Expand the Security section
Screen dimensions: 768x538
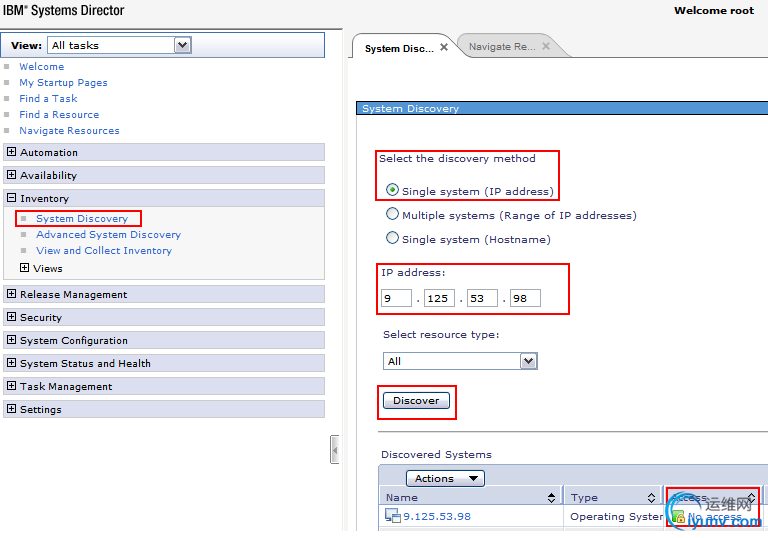pos(11,317)
